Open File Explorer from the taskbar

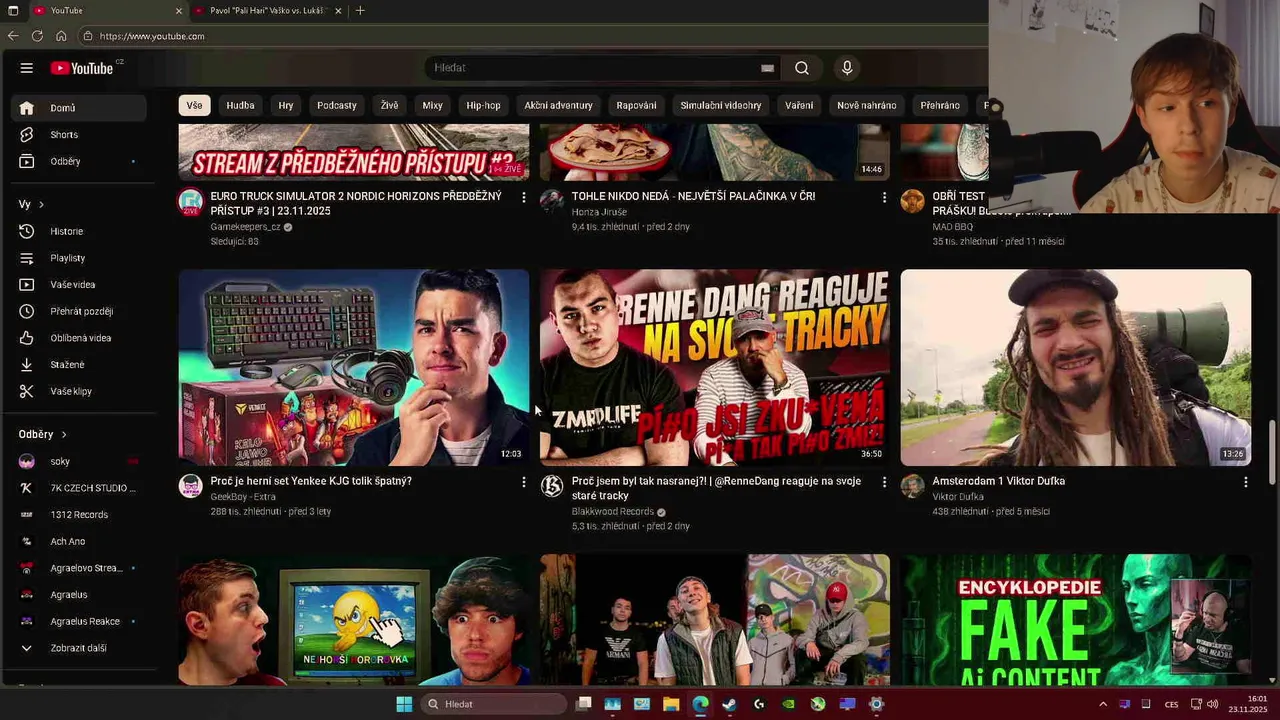click(x=671, y=704)
